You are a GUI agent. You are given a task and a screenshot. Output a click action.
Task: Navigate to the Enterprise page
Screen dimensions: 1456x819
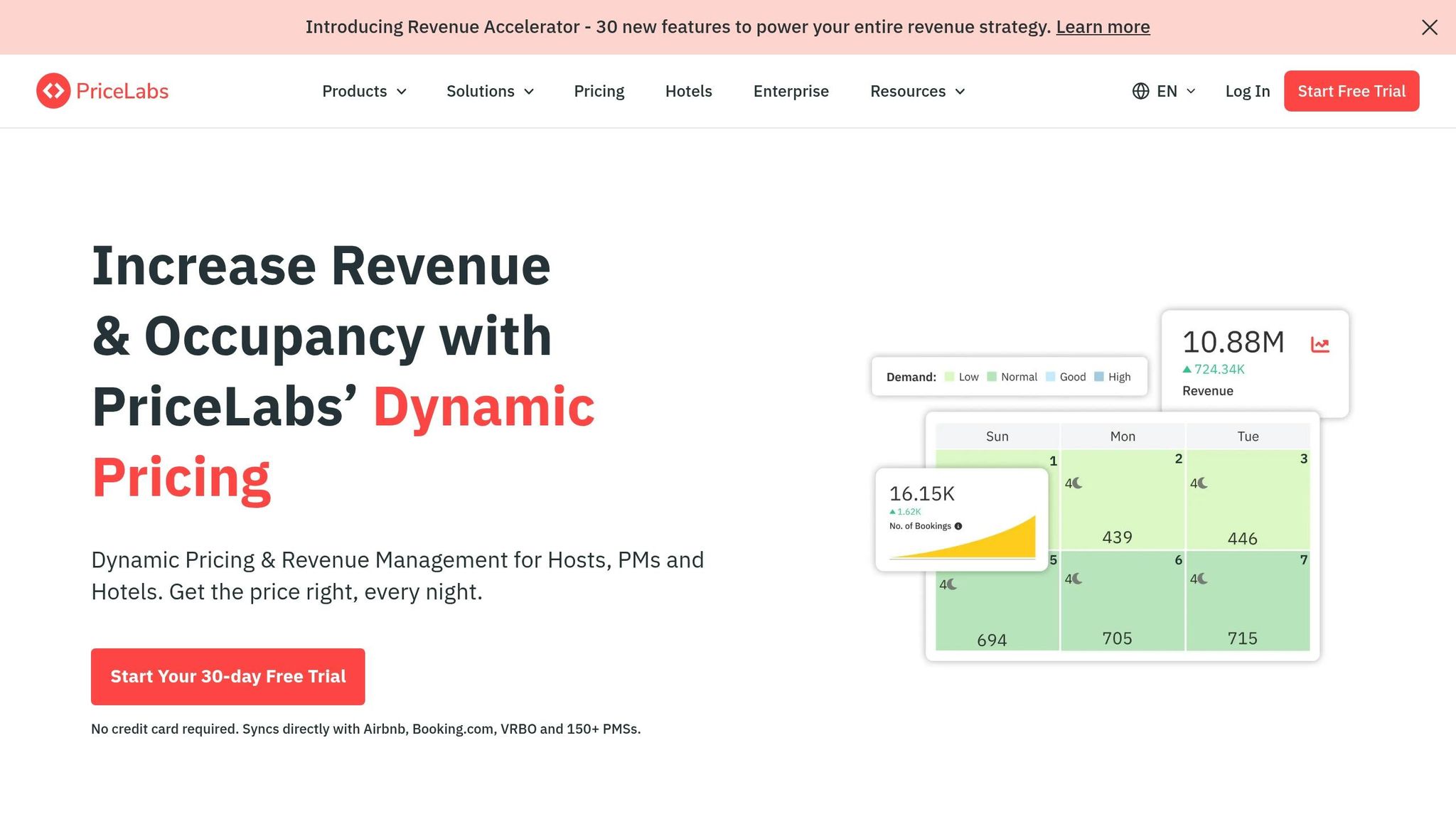point(791,91)
